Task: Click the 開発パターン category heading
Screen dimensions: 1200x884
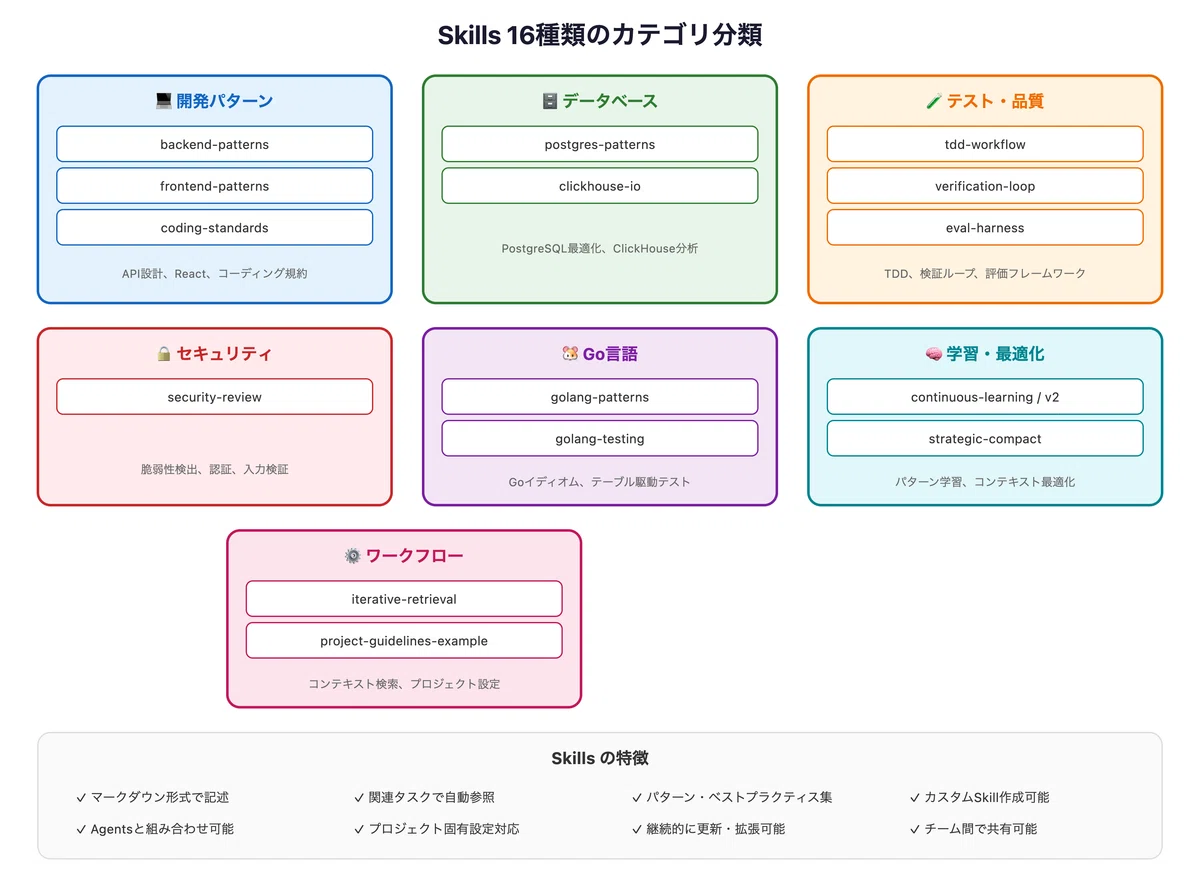Action: pos(225,101)
